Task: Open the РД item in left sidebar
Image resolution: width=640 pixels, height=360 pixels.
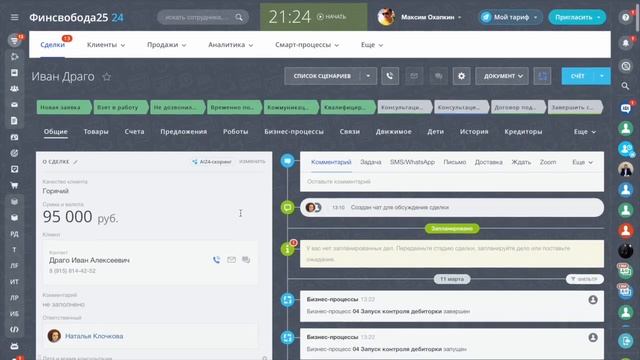Action: [x=14, y=234]
